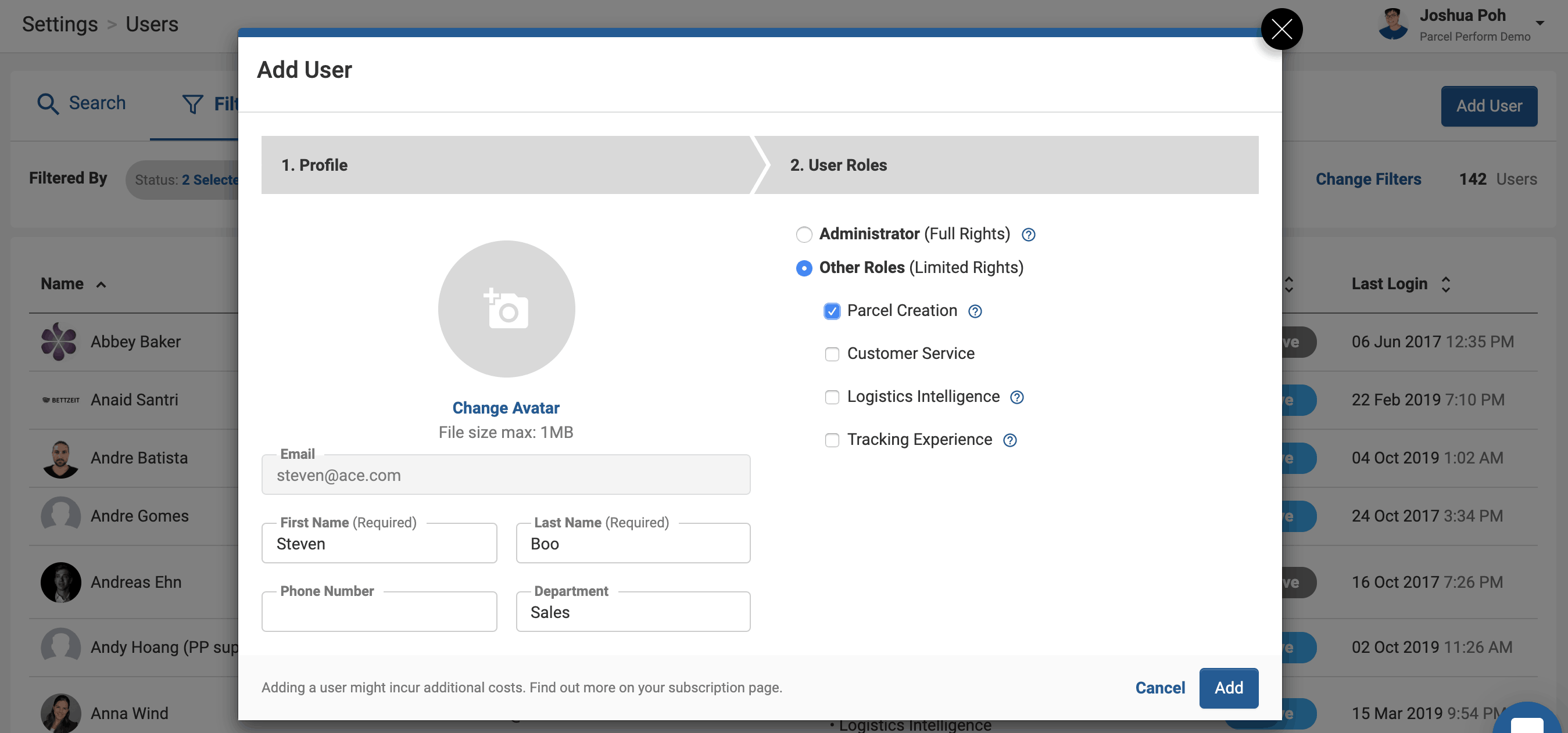Click the Search magnifier icon
Viewport: 1568px width, 733px height.
(48, 103)
